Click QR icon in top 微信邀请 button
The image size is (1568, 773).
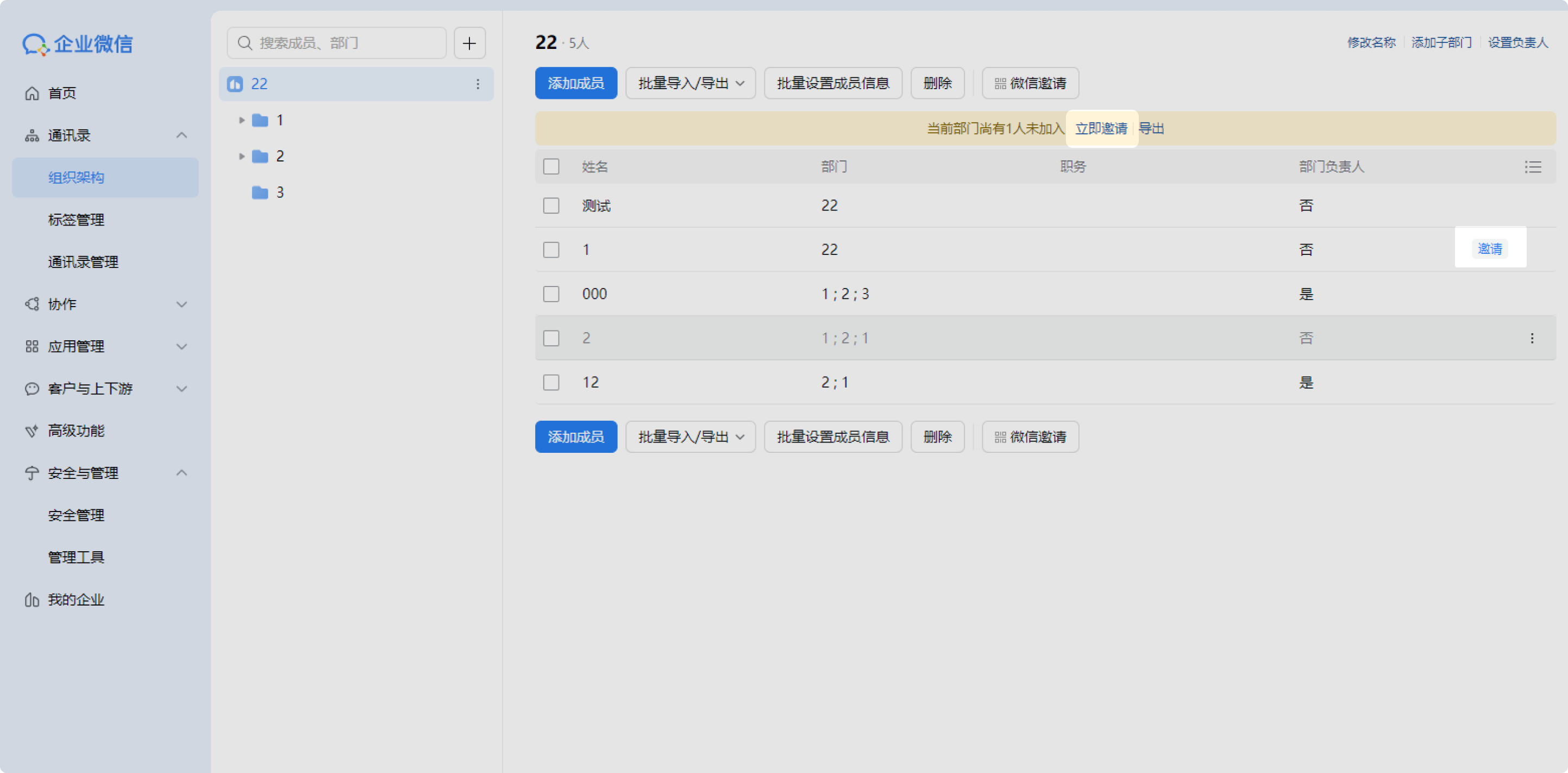coord(1000,84)
